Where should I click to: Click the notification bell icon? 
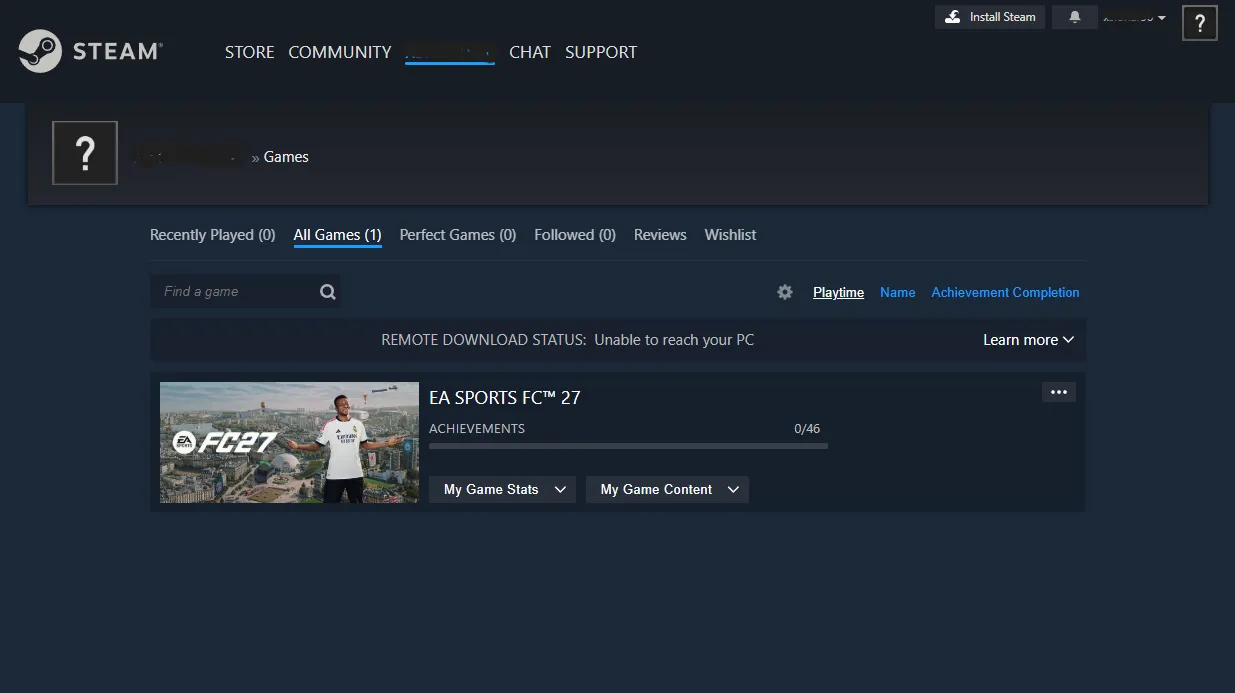tap(1075, 17)
